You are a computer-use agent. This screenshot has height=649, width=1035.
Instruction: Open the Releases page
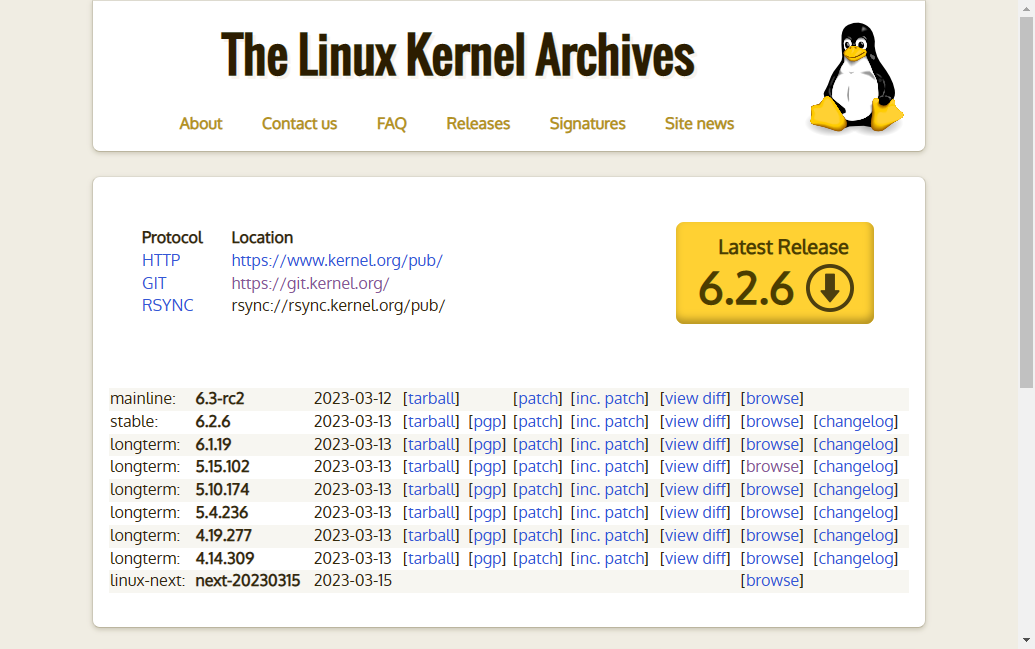[478, 123]
